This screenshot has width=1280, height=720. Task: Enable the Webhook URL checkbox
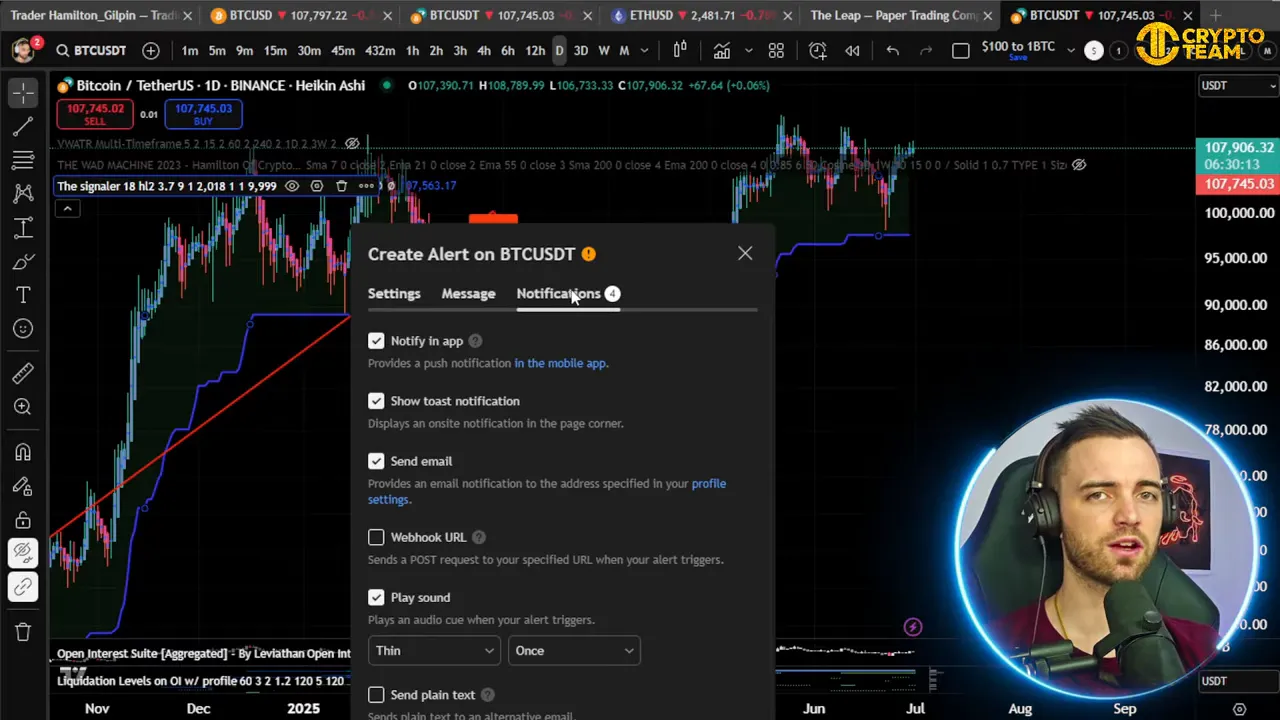click(376, 537)
